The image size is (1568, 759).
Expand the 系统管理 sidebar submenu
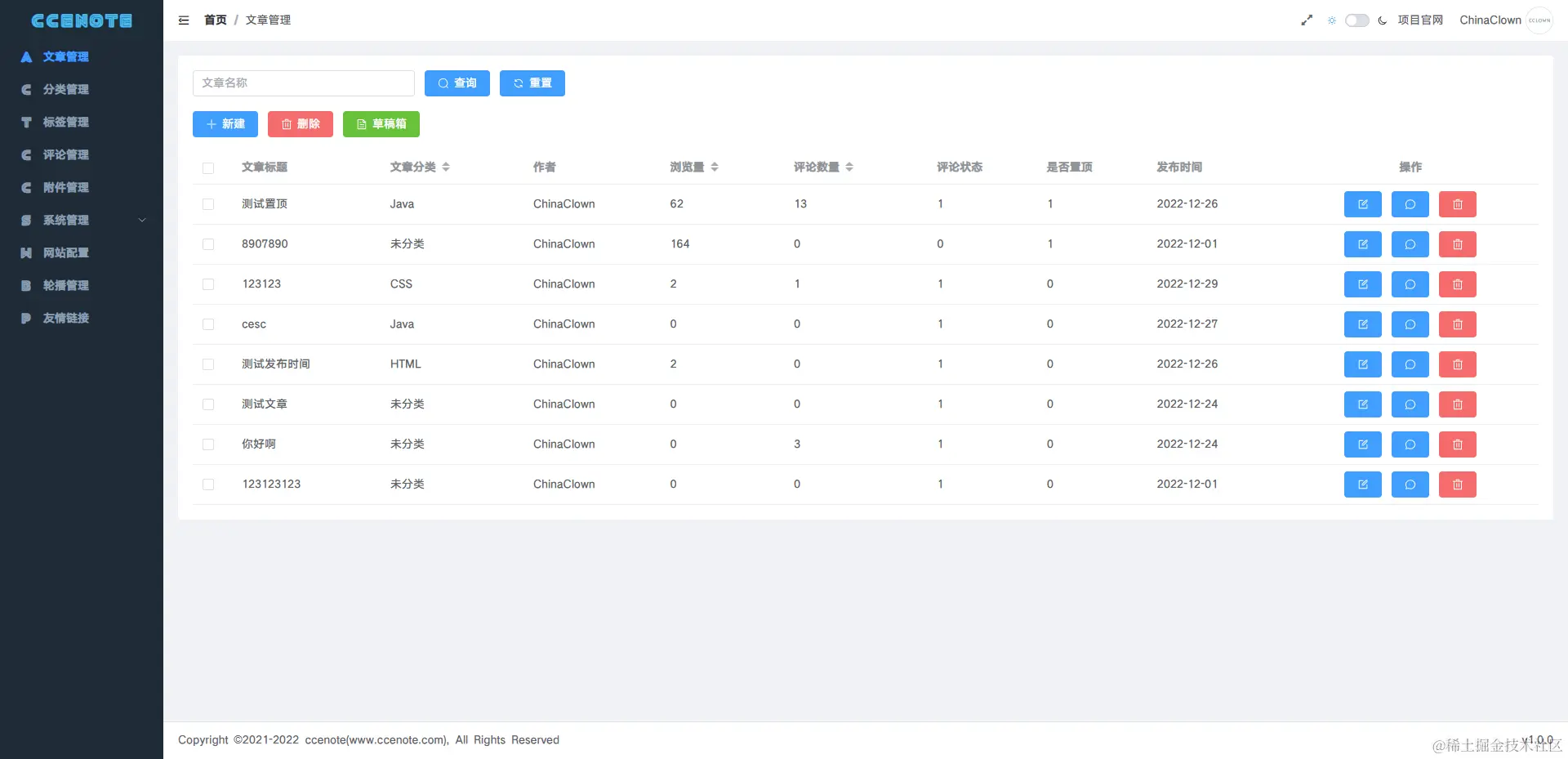point(82,220)
